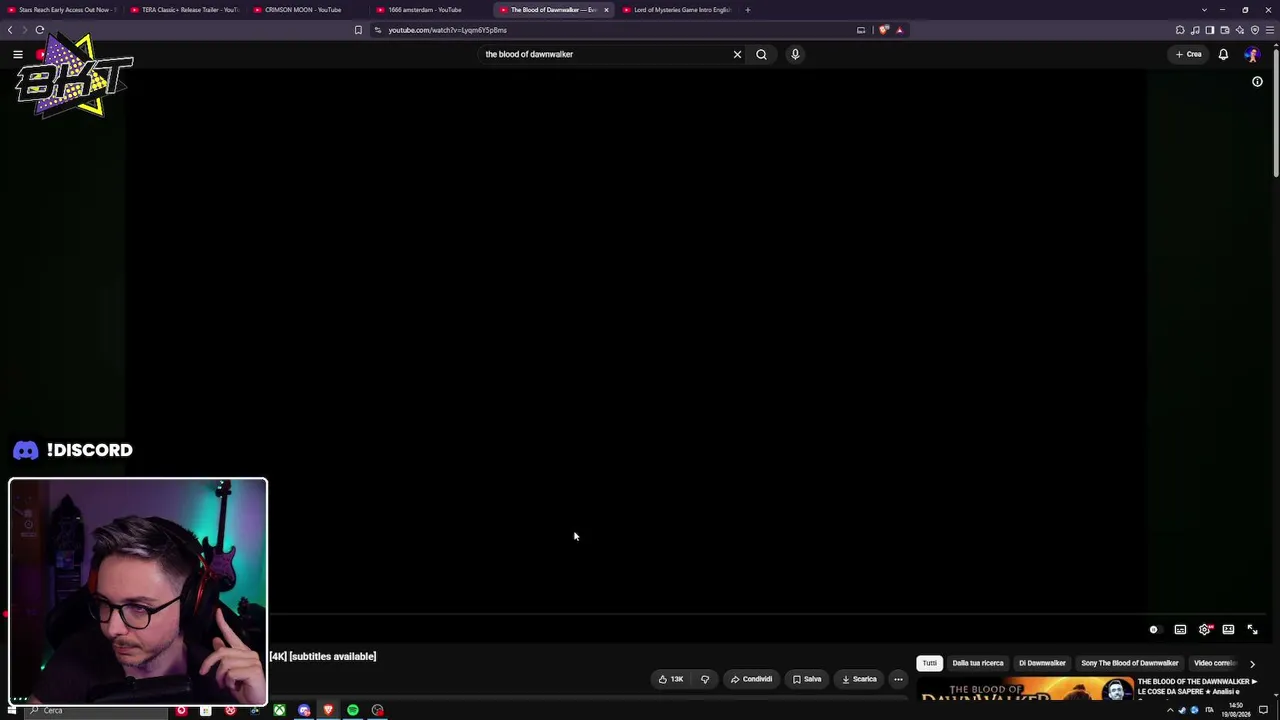Open the YouTube account avatar menu
1280x720 pixels.
pos(1252,54)
